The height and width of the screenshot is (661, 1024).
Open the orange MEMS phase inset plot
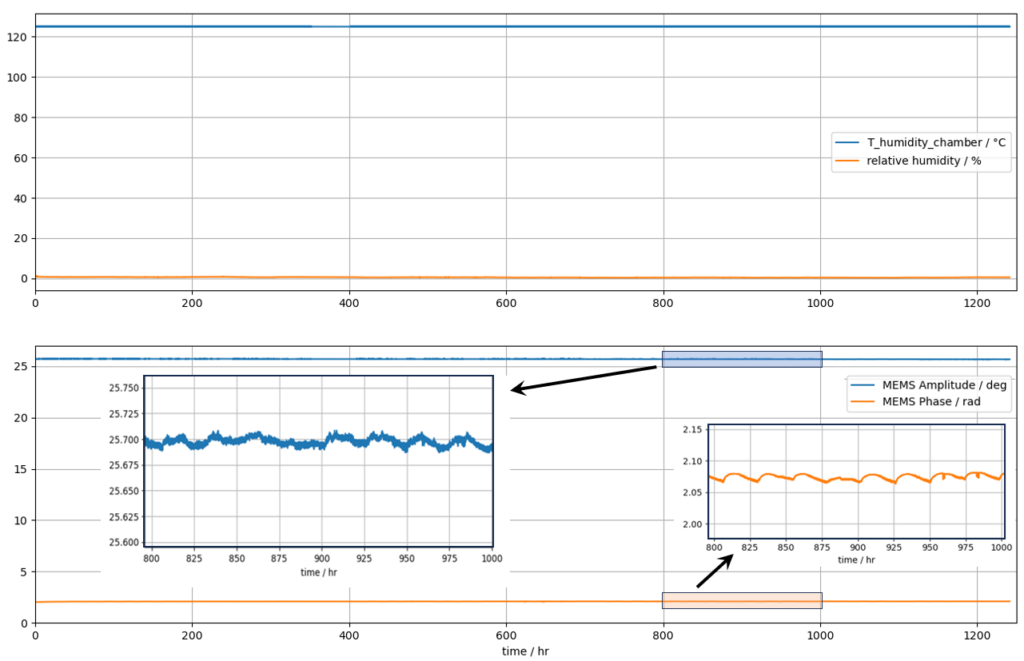856,481
